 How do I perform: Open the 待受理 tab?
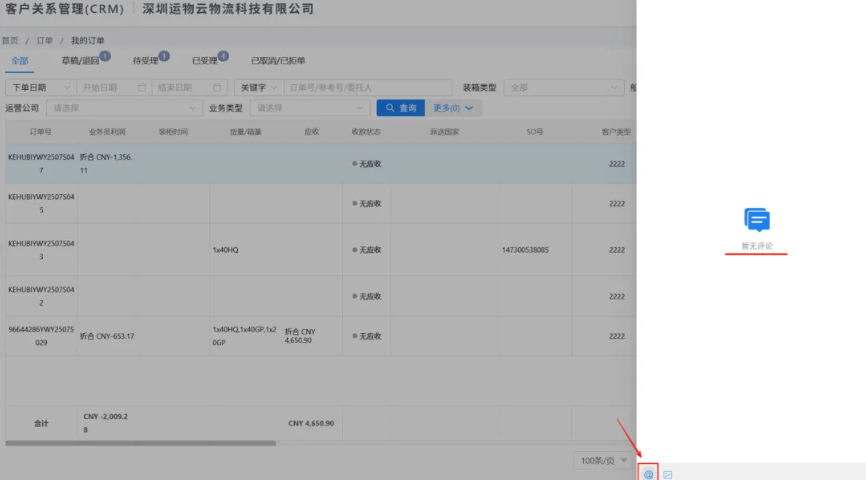coord(146,61)
